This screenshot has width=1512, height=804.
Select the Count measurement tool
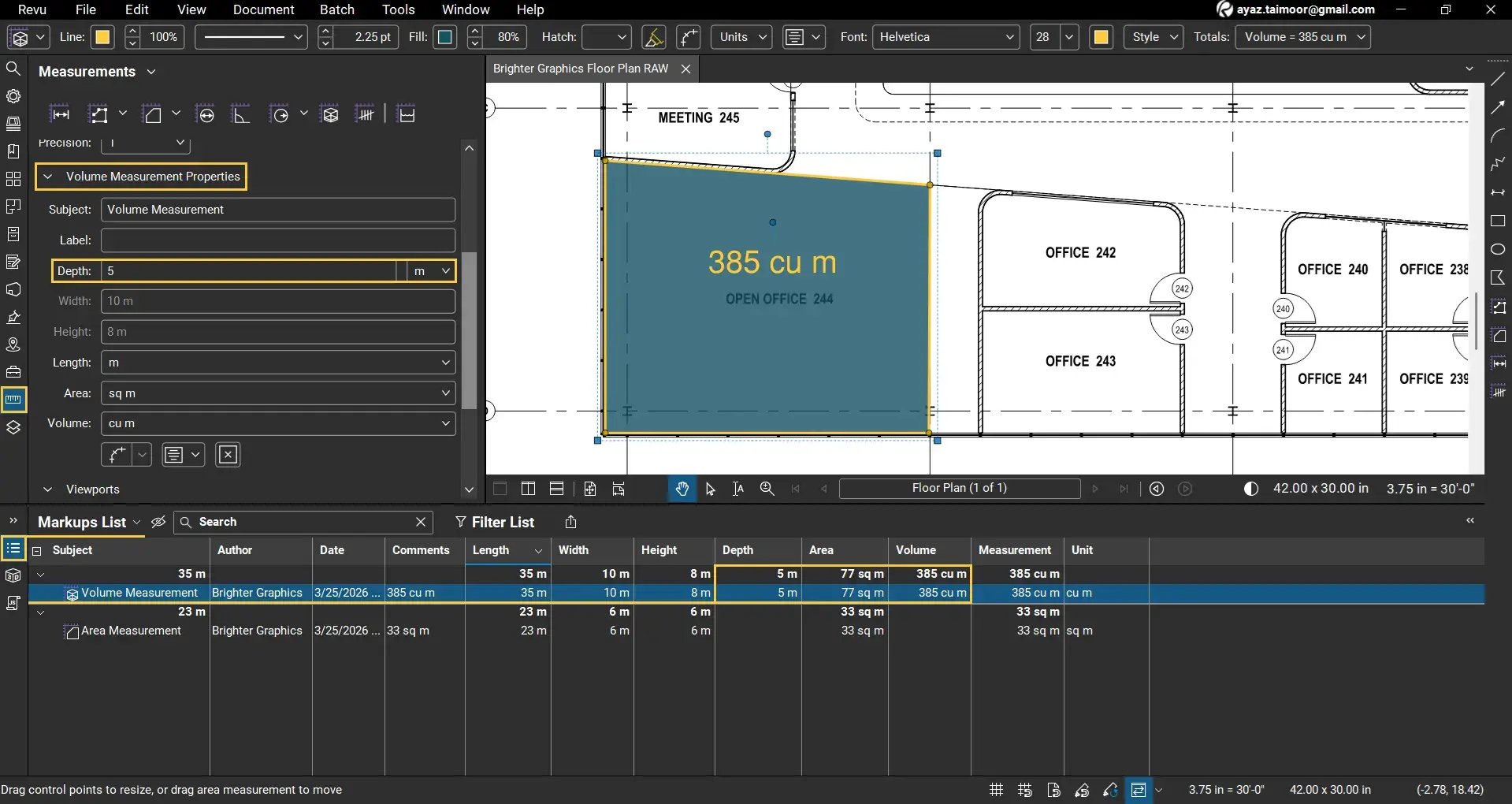coord(365,114)
